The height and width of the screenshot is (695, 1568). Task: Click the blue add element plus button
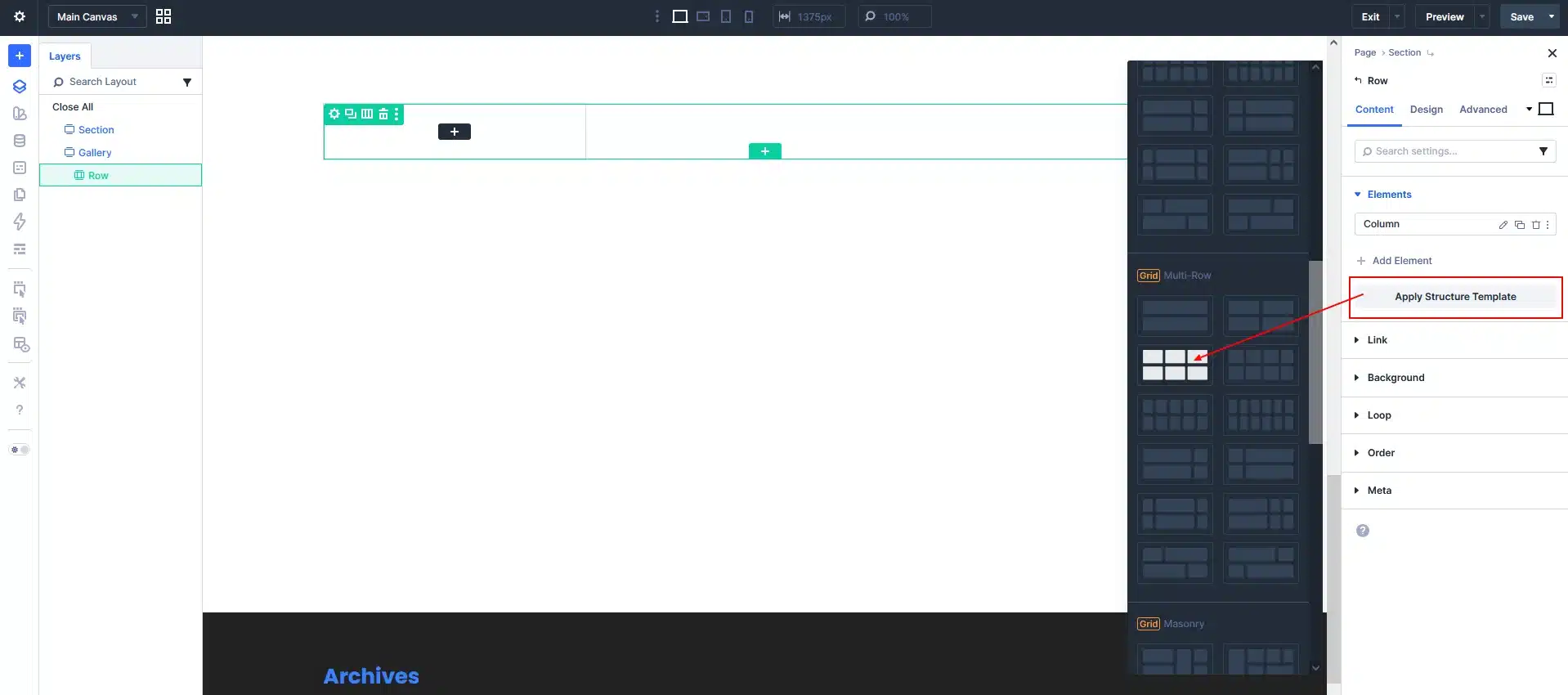20,56
